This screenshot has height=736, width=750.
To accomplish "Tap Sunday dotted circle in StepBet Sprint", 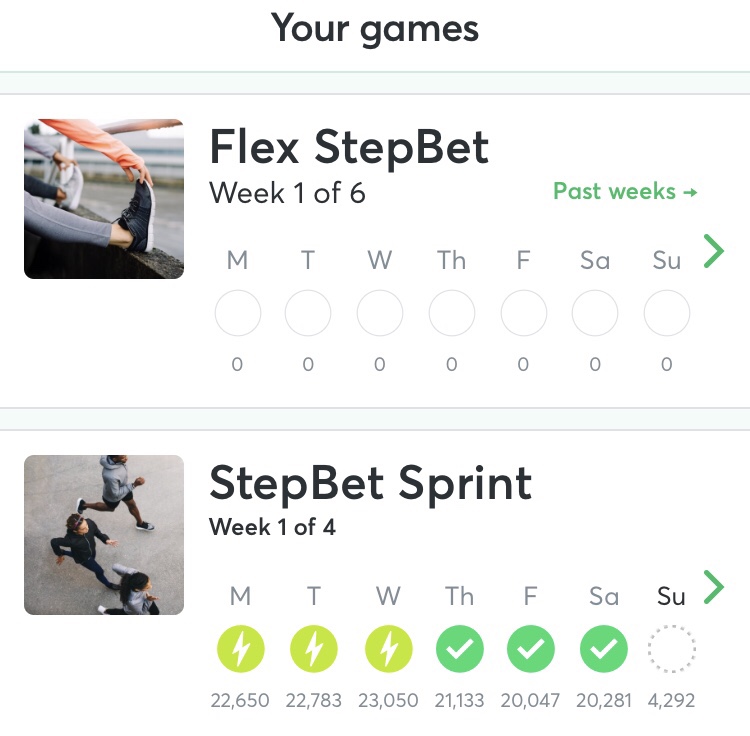I will click(x=672, y=651).
